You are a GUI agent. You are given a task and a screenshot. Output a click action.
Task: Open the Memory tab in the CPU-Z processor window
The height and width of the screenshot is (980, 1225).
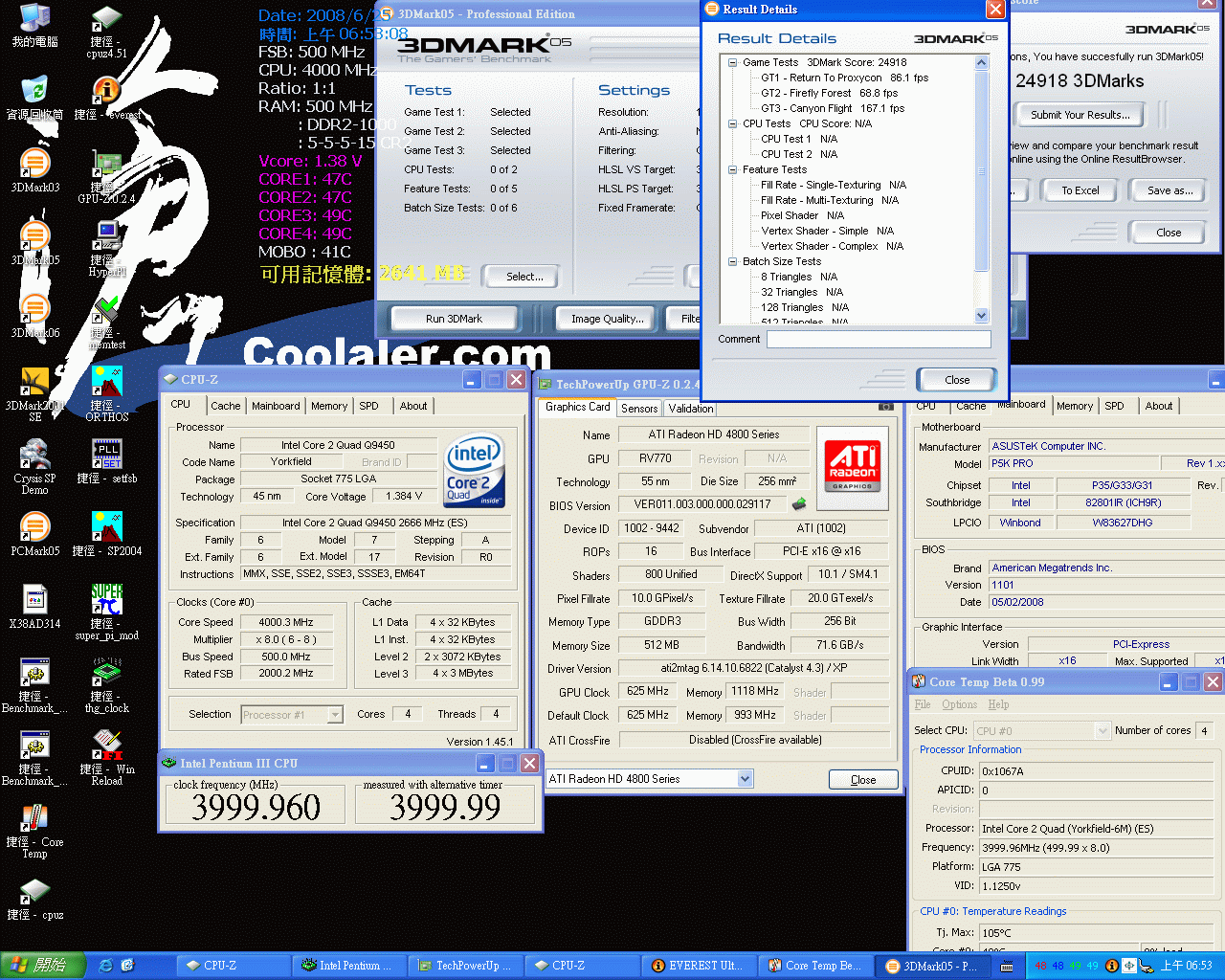[x=329, y=406]
